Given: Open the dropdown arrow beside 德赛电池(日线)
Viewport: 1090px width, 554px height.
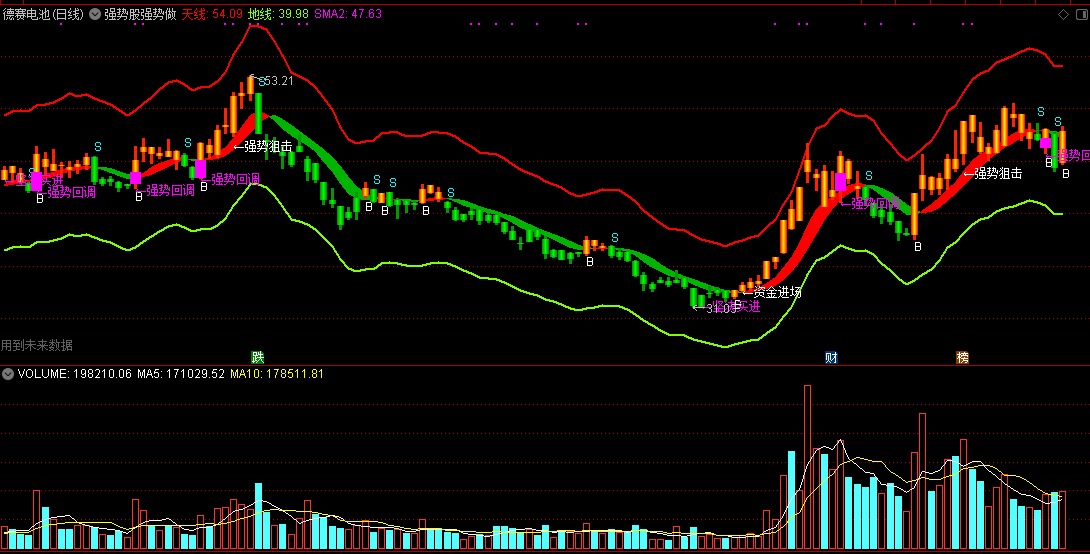Looking at the screenshot, I should (95, 14).
